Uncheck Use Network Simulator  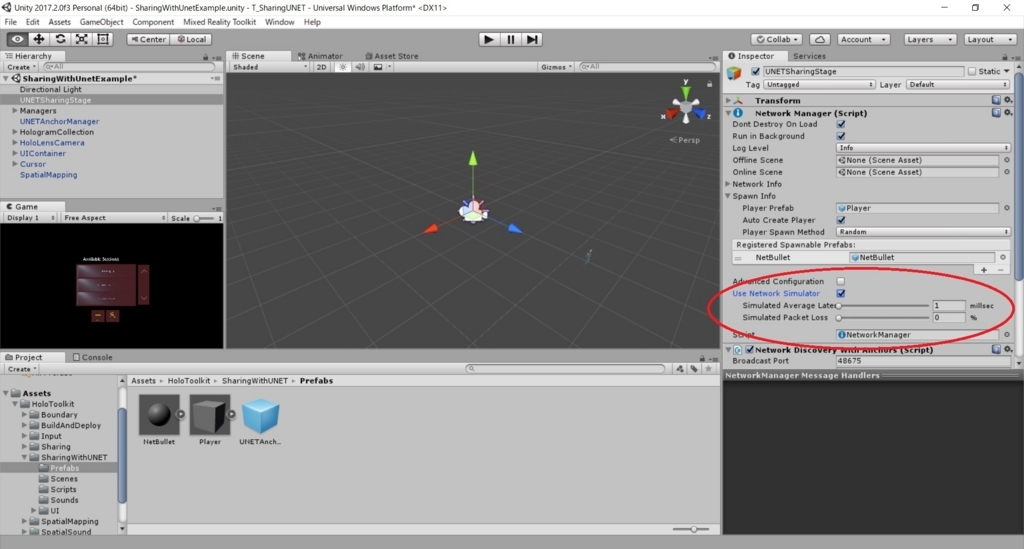click(x=841, y=293)
